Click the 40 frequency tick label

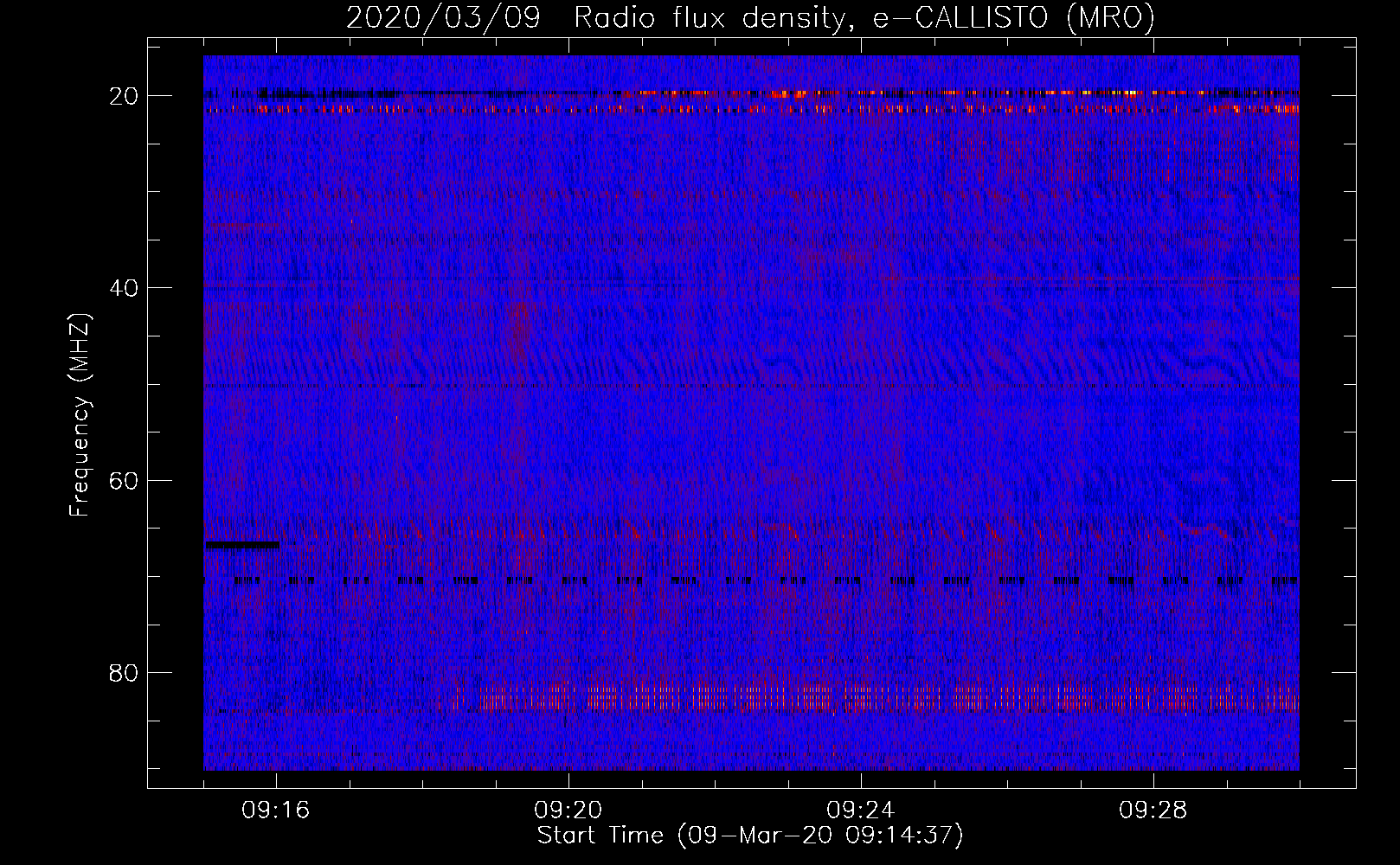coord(124,288)
